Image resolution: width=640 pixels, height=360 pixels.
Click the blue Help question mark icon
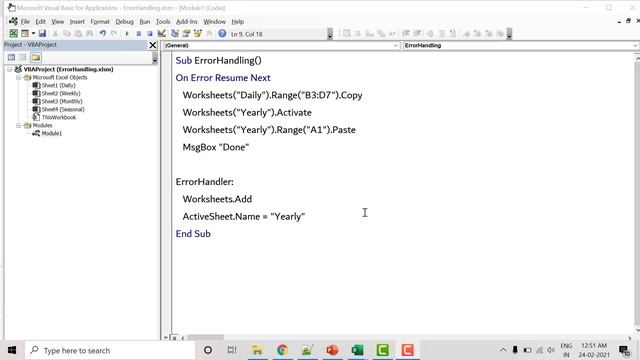pyautogui.click(x=222, y=33)
